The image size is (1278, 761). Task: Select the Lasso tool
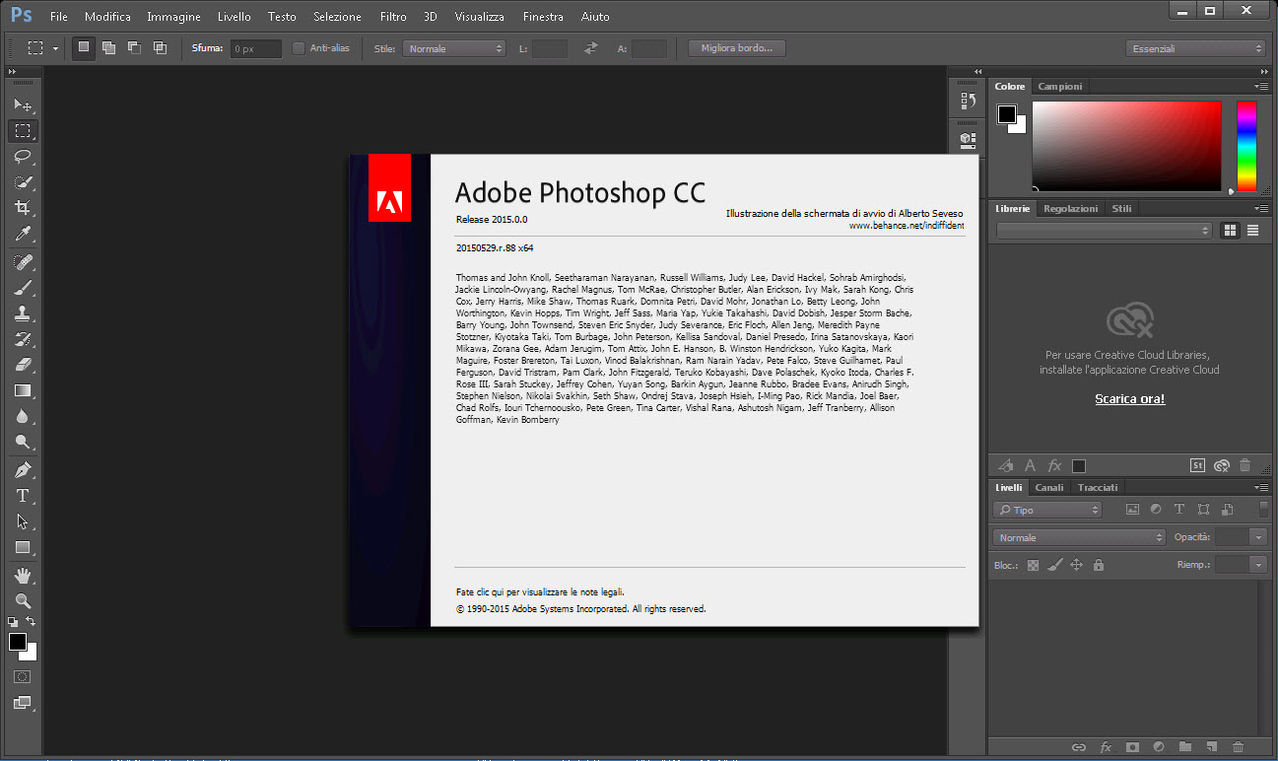(x=22, y=157)
